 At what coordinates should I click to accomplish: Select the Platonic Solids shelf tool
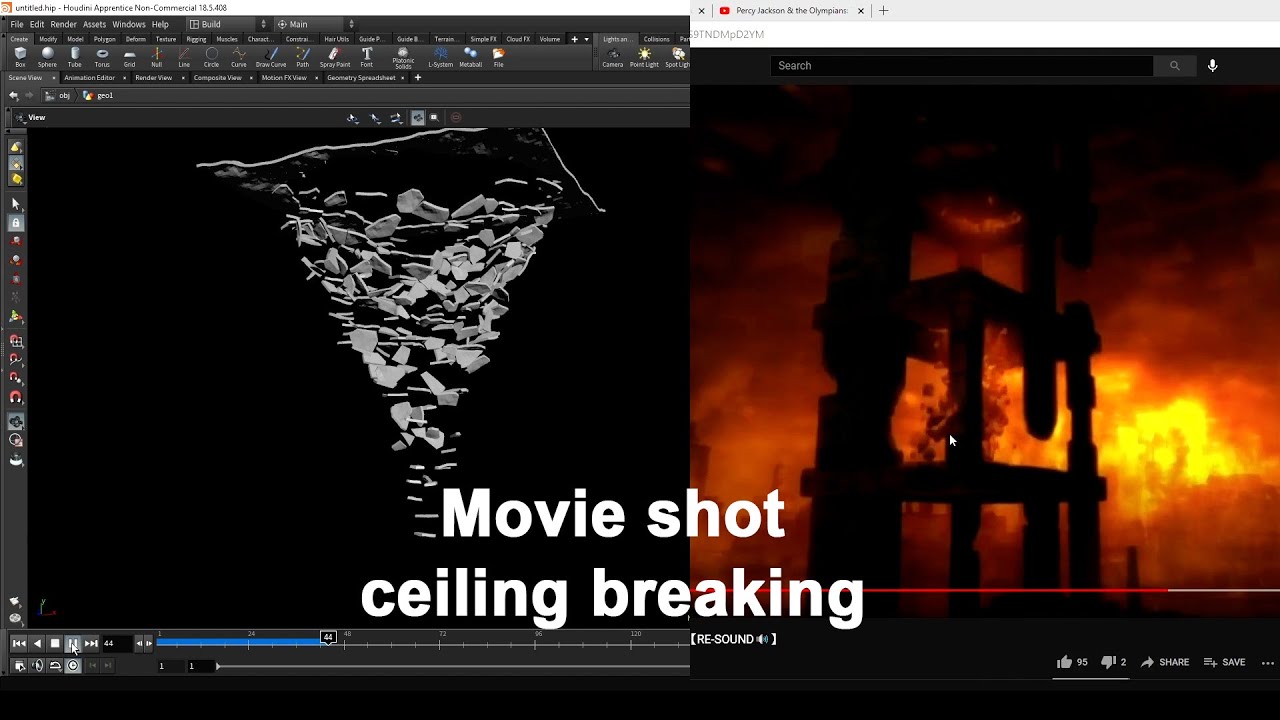[403, 58]
